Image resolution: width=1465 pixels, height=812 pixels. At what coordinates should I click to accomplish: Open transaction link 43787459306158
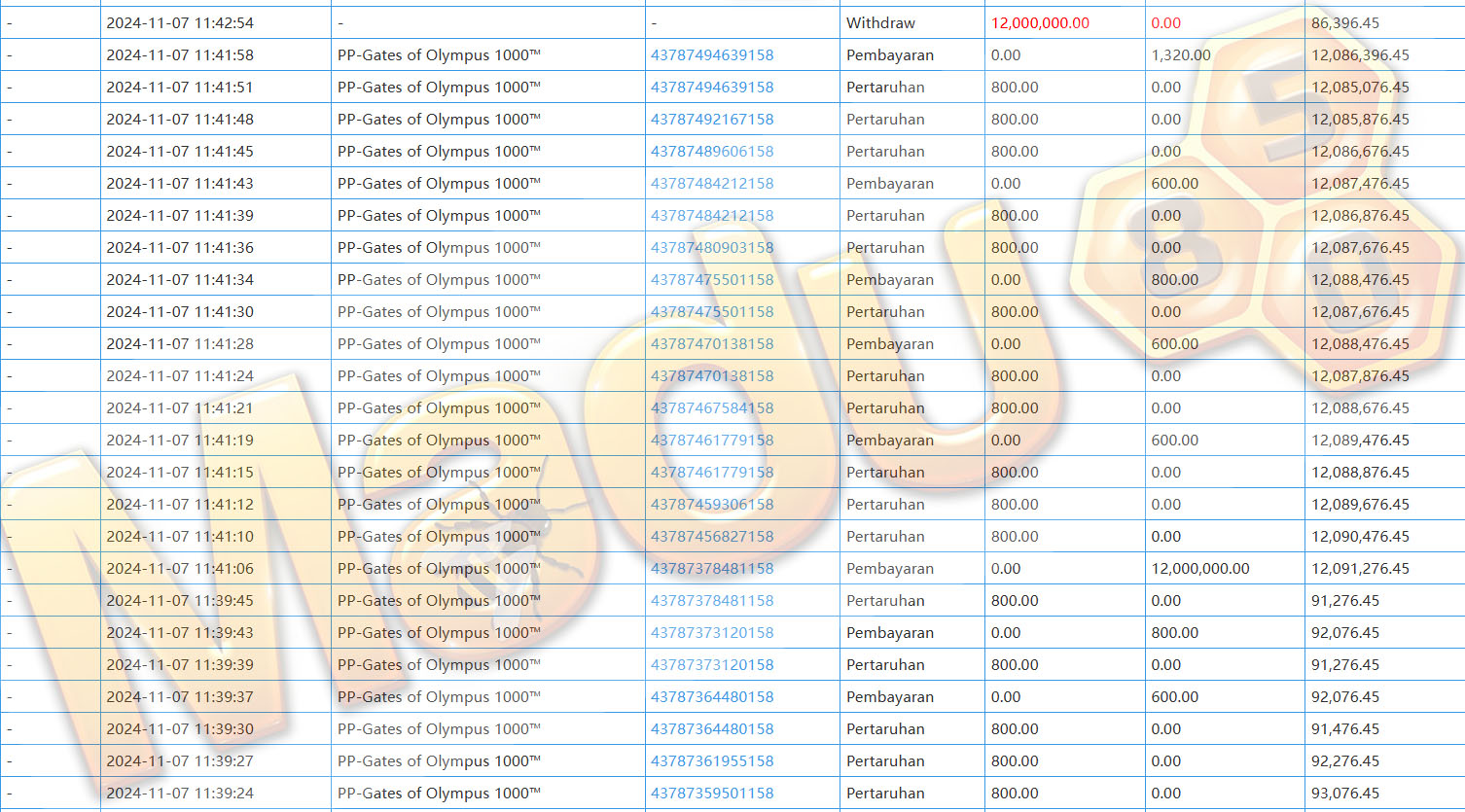712,505
